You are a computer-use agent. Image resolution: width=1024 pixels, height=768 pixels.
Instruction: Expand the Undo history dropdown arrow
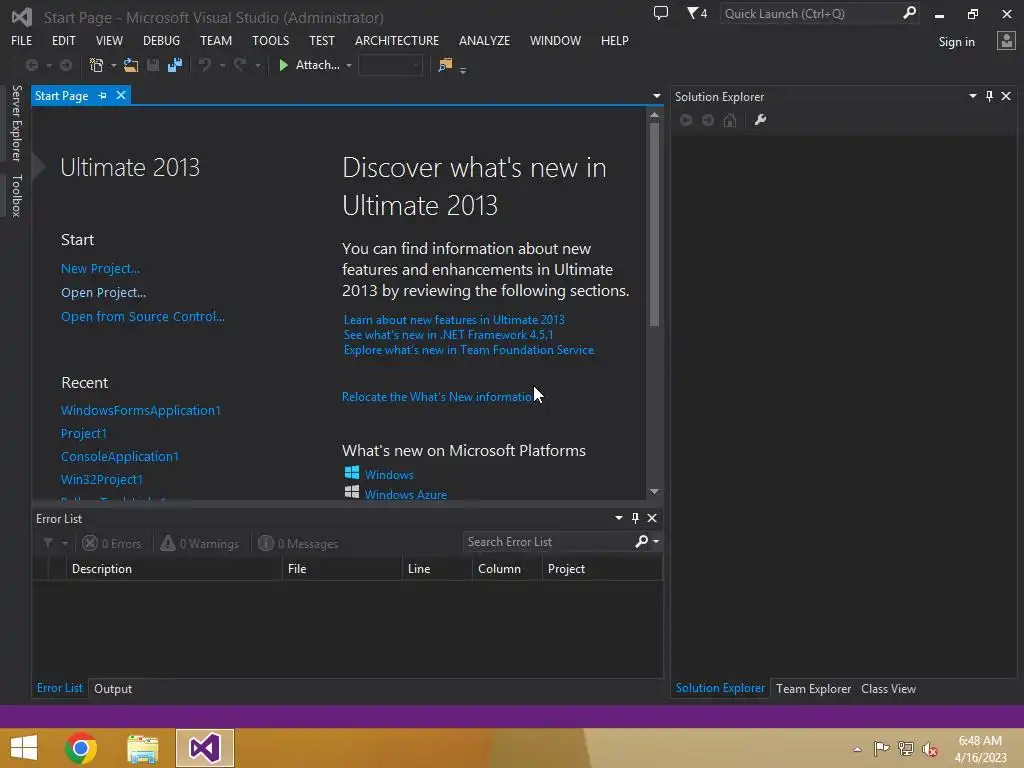click(223, 65)
